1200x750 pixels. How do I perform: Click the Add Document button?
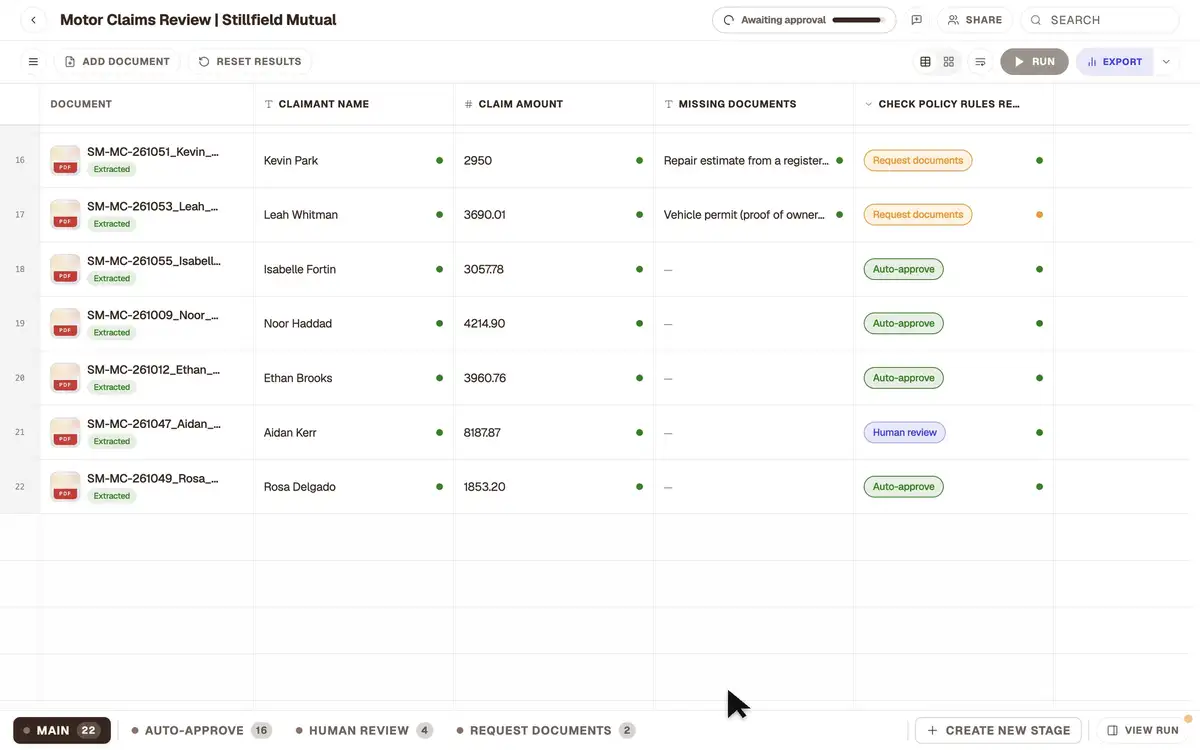click(117, 62)
